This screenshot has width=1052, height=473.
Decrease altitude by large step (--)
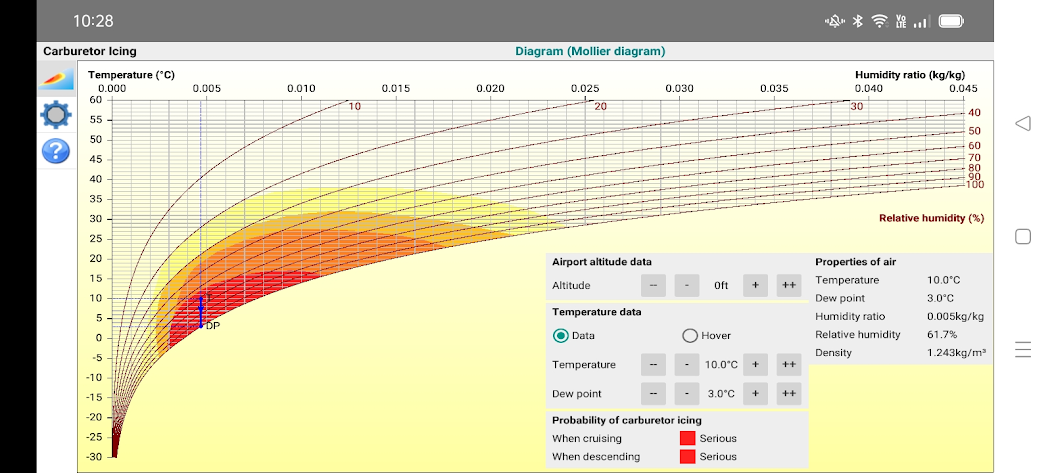[653, 285]
